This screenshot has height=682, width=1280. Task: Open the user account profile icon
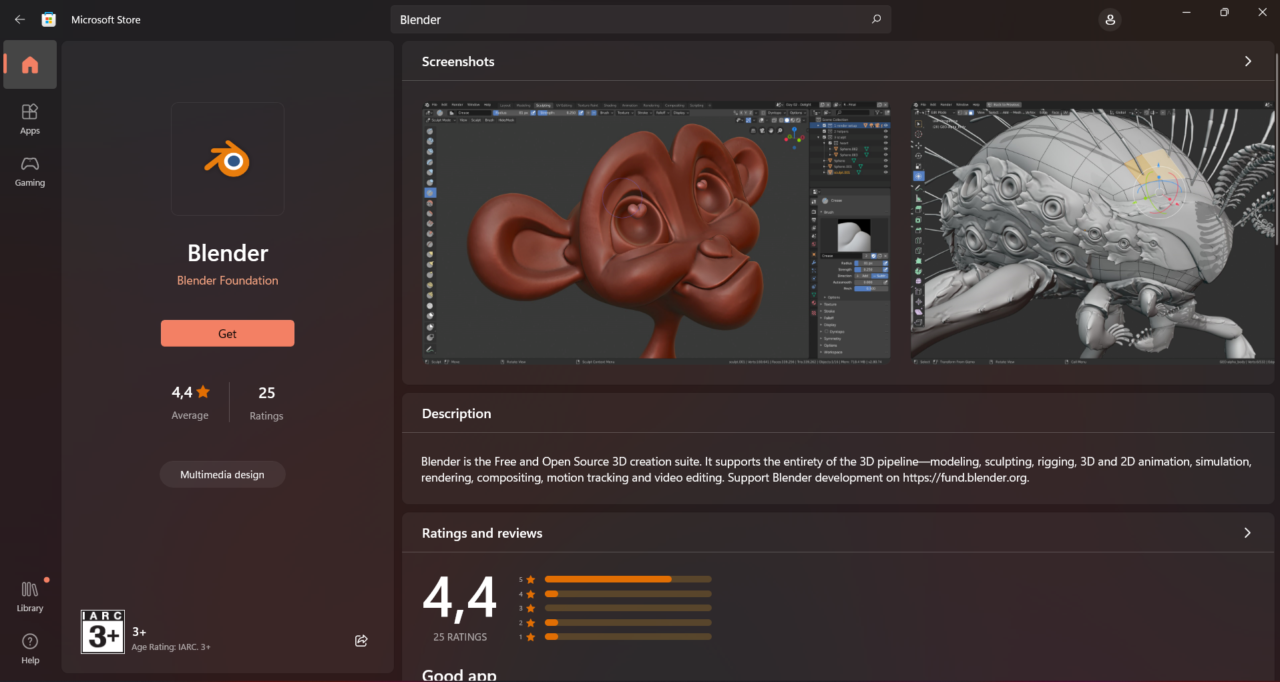click(x=1109, y=19)
